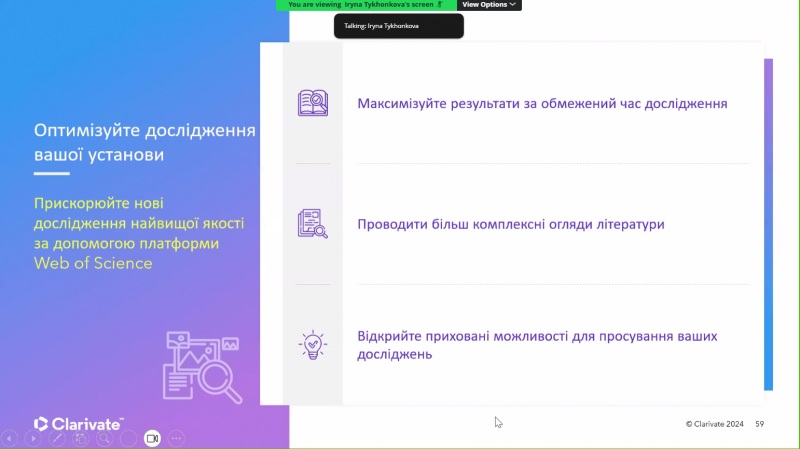Click the 'You are viewing' screen share banner
800x449 pixels.
(366, 5)
